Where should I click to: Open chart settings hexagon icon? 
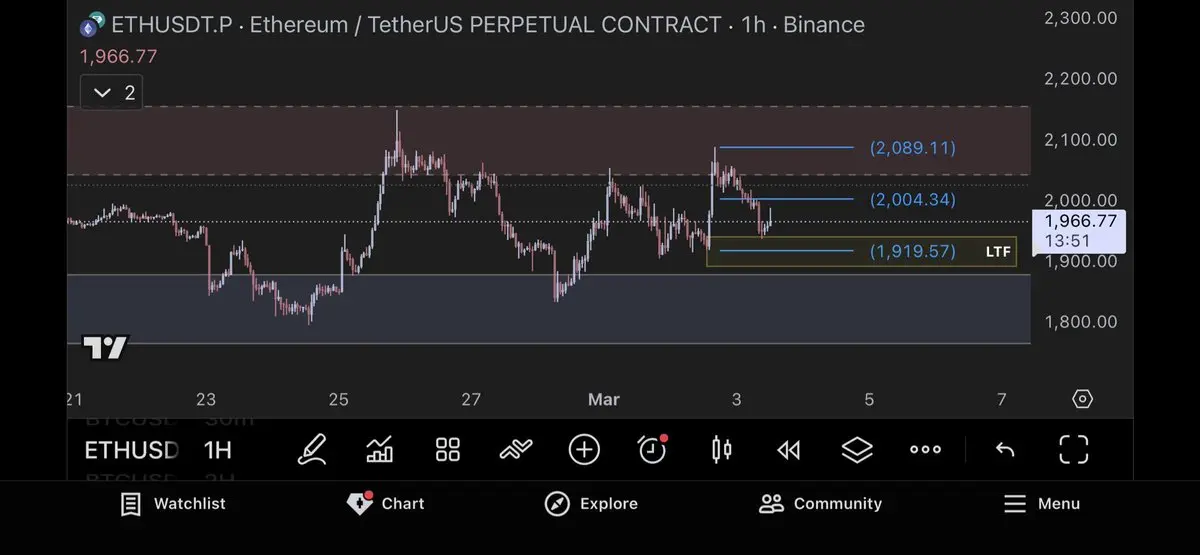click(1082, 400)
